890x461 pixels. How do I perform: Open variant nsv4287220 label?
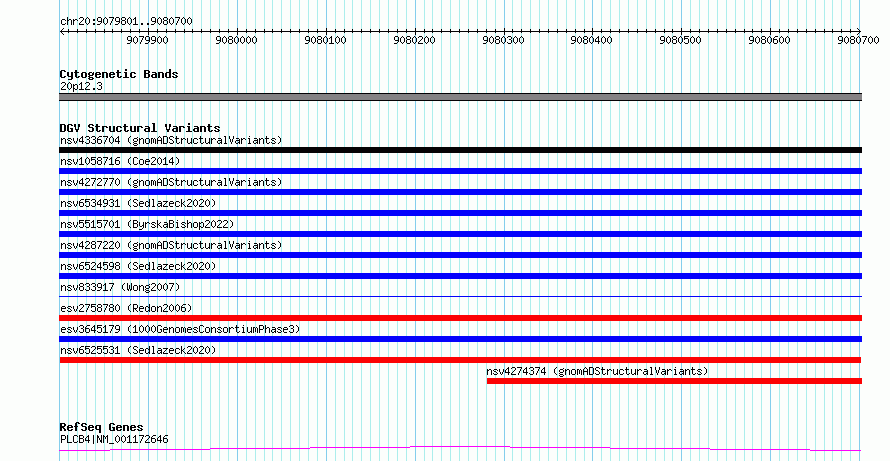171,245
